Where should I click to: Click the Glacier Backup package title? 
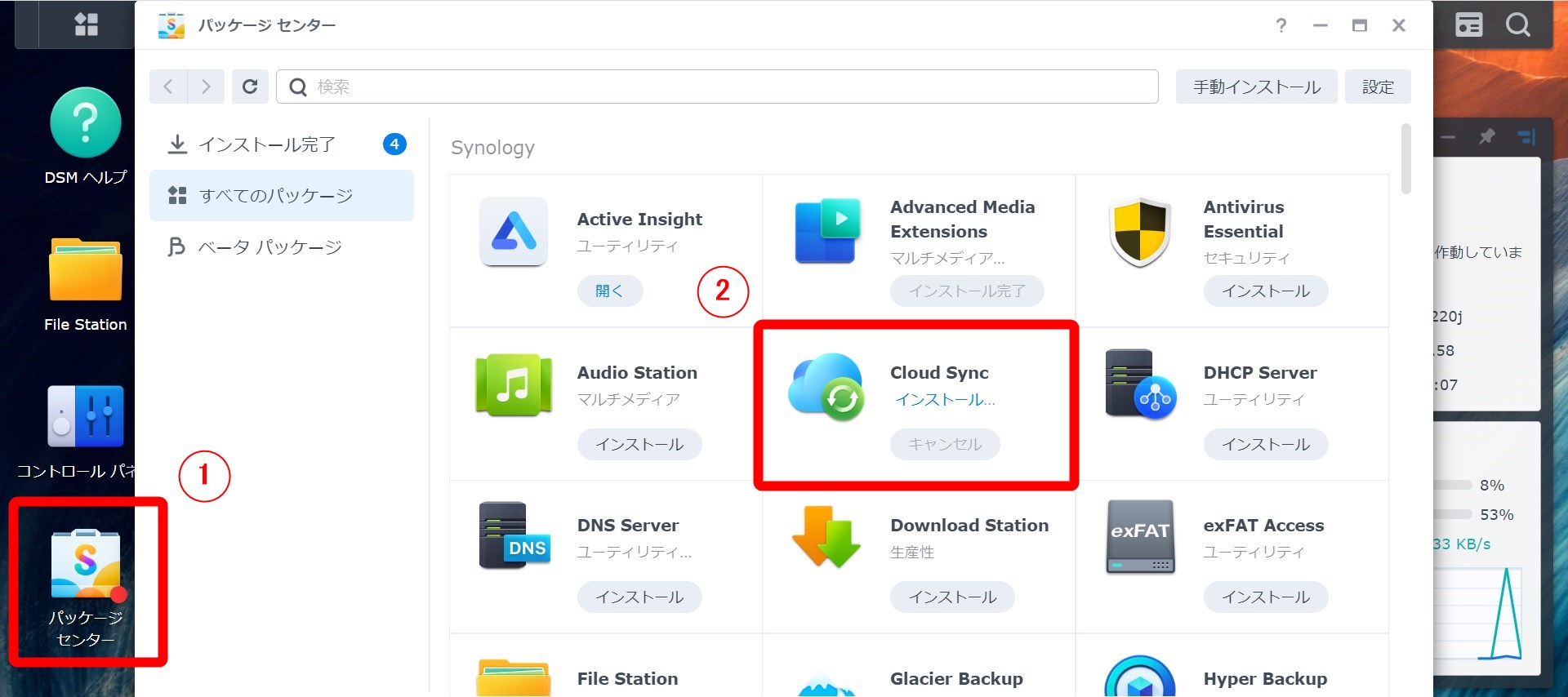(956, 678)
